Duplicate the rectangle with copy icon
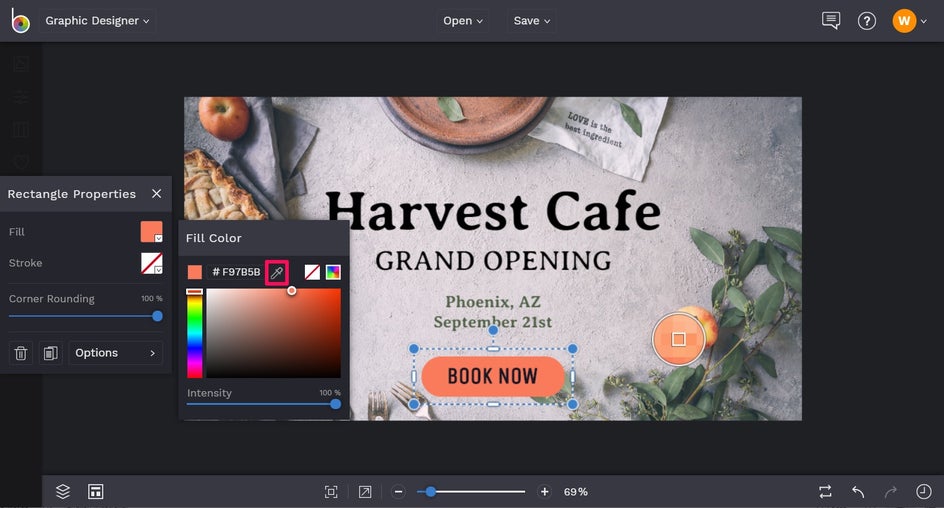 (51, 353)
